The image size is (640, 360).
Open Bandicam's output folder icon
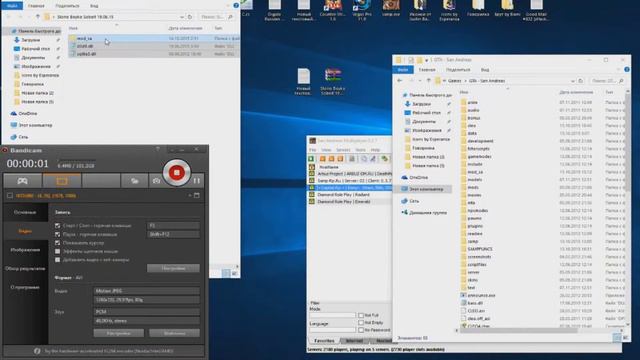tap(134, 181)
